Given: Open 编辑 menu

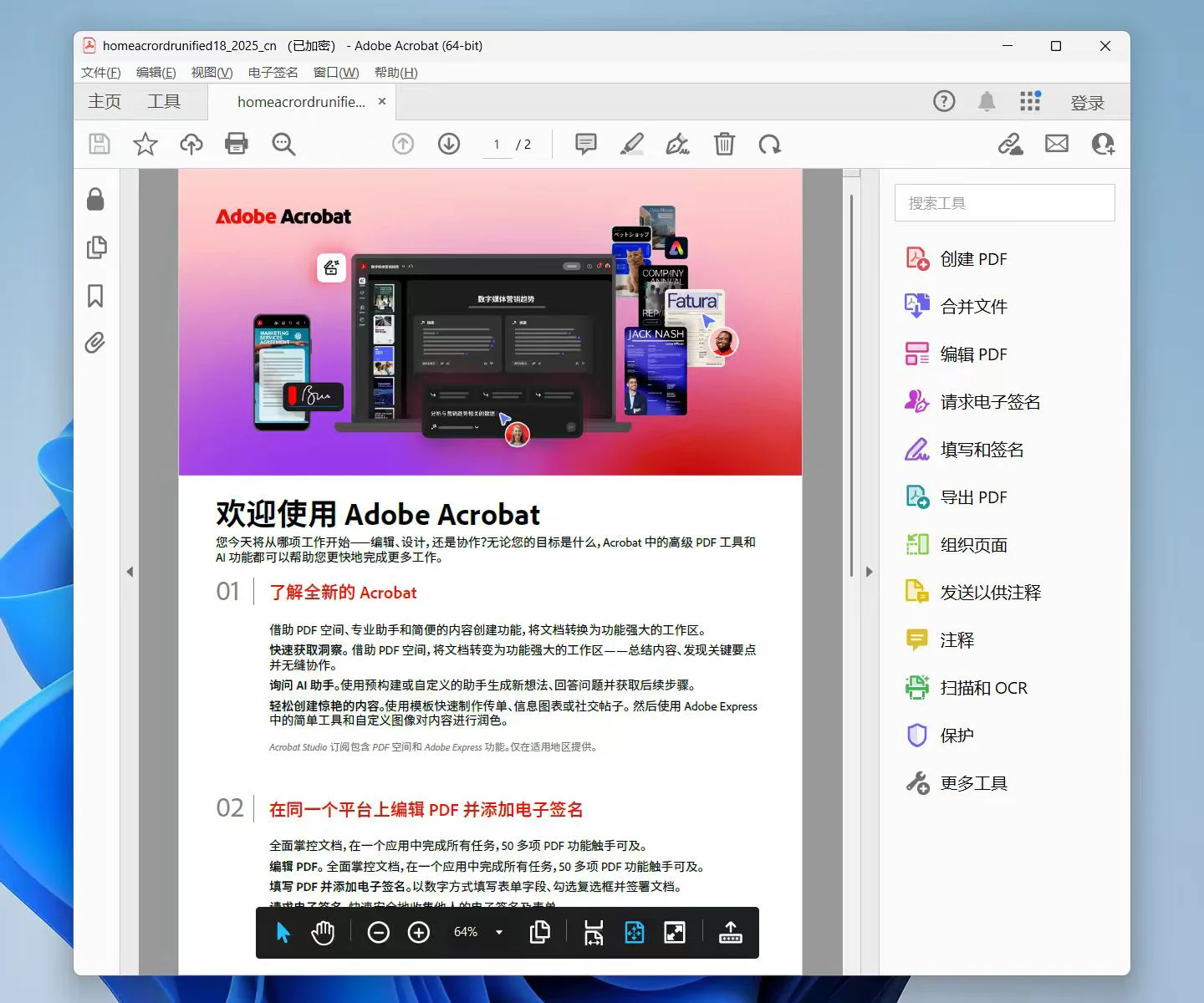Looking at the screenshot, I should pos(156,73).
